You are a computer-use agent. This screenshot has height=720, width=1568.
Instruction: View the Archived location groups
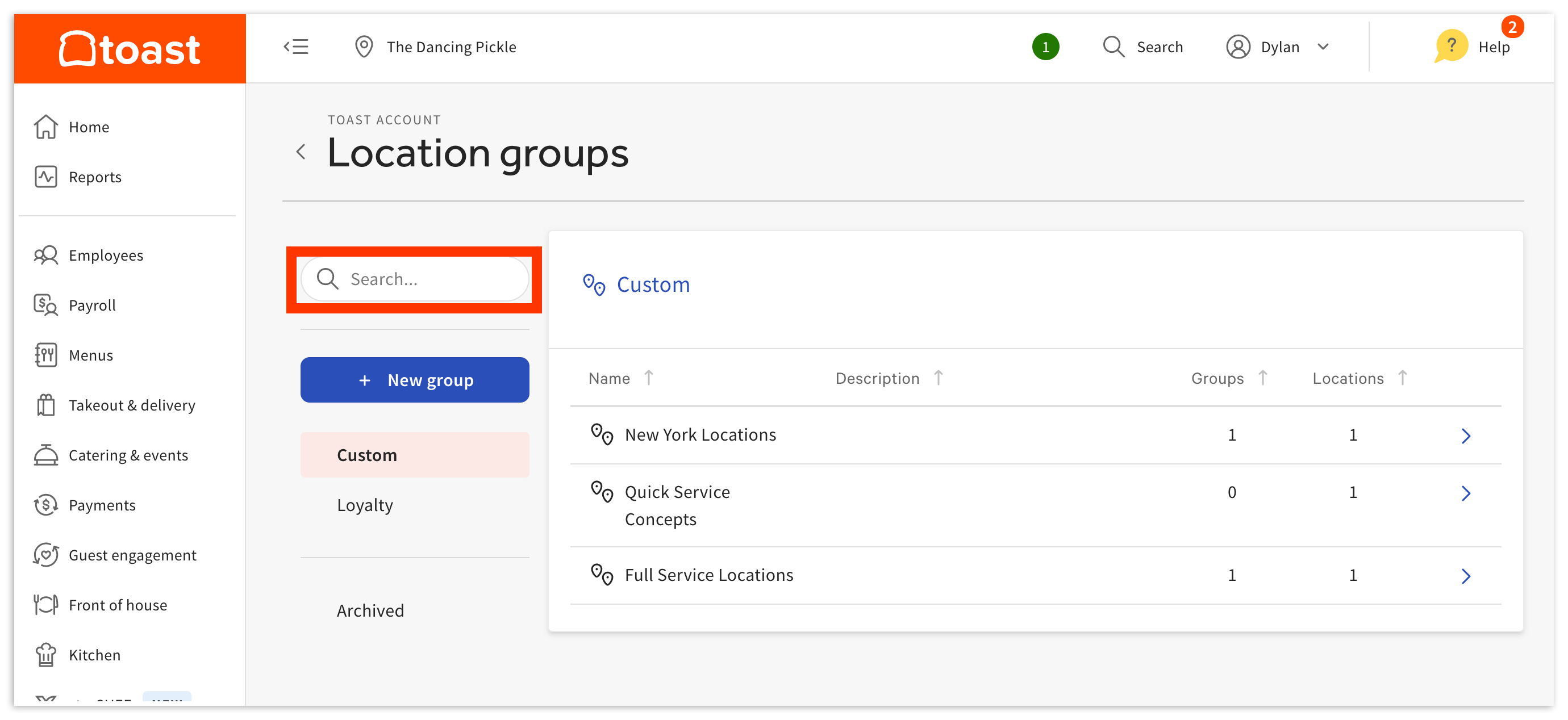(370, 610)
